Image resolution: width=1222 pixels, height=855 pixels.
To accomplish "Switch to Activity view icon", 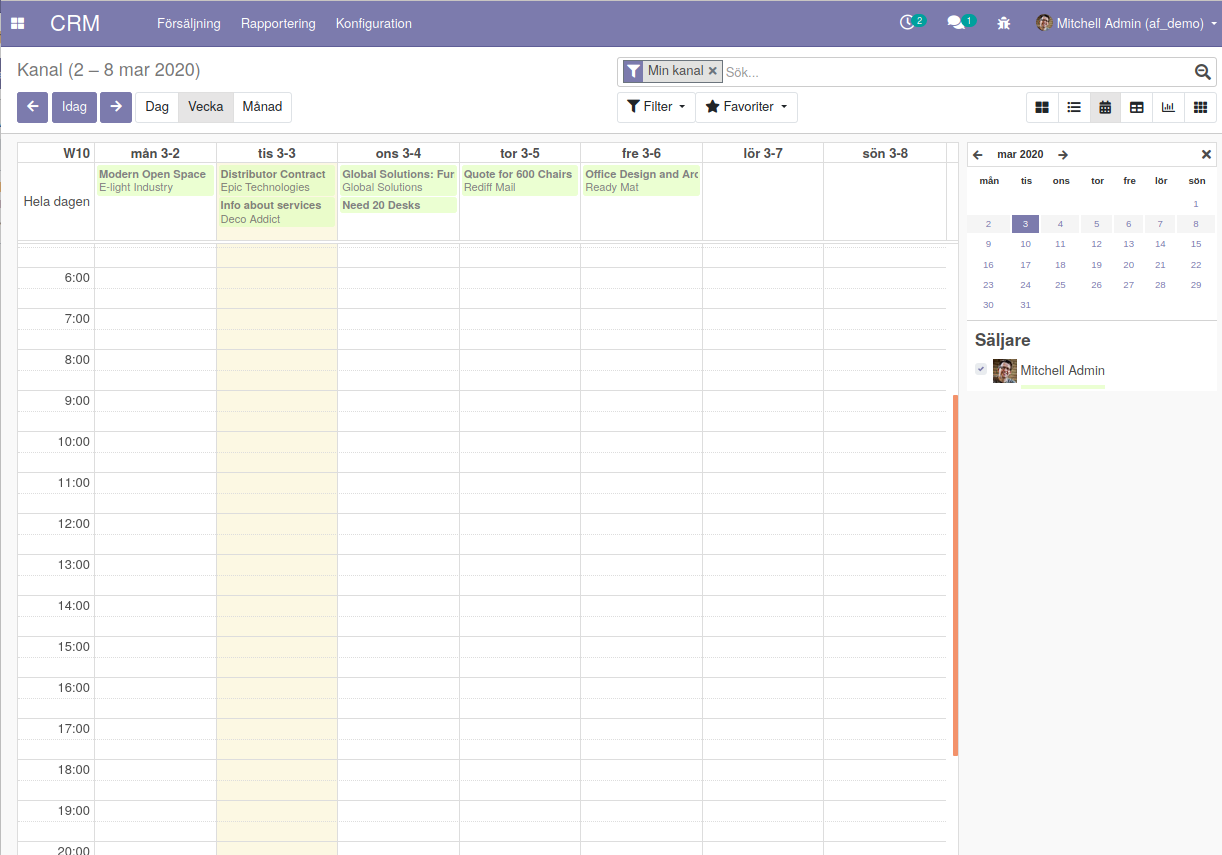I will 1200,107.
